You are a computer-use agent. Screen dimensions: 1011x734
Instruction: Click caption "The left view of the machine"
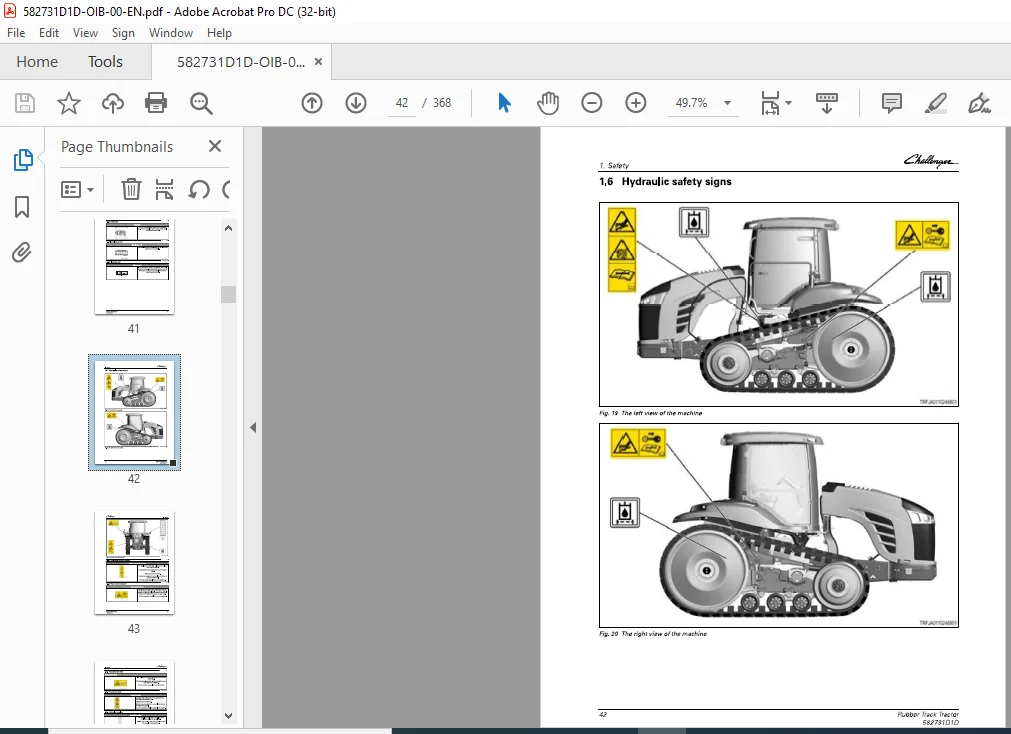[x=662, y=413]
